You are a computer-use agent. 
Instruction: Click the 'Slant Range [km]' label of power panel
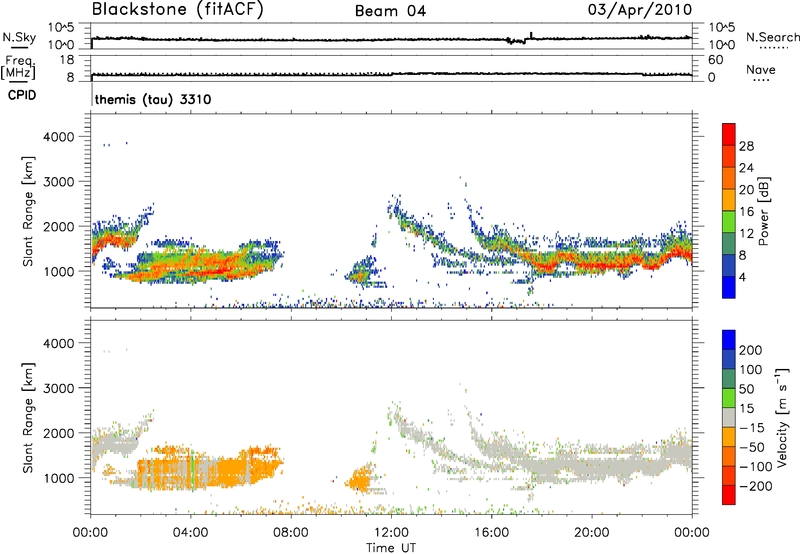point(28,211)
